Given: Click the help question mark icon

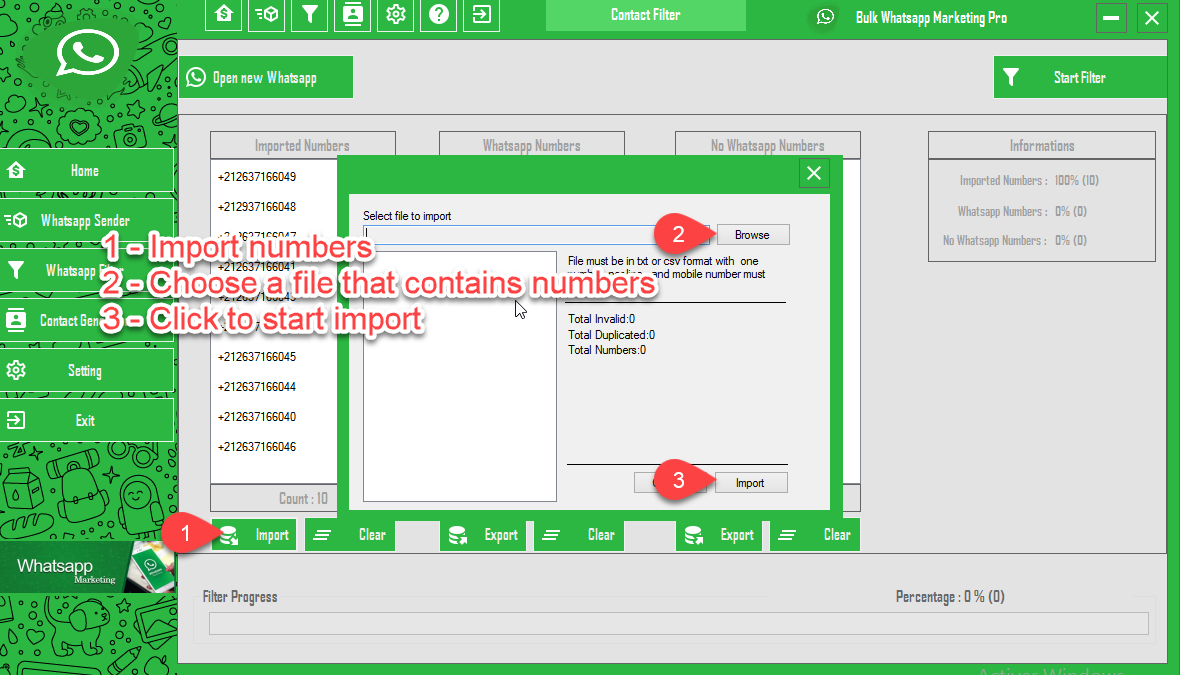Looking at the screenshot, I should (x=439, y=15).
